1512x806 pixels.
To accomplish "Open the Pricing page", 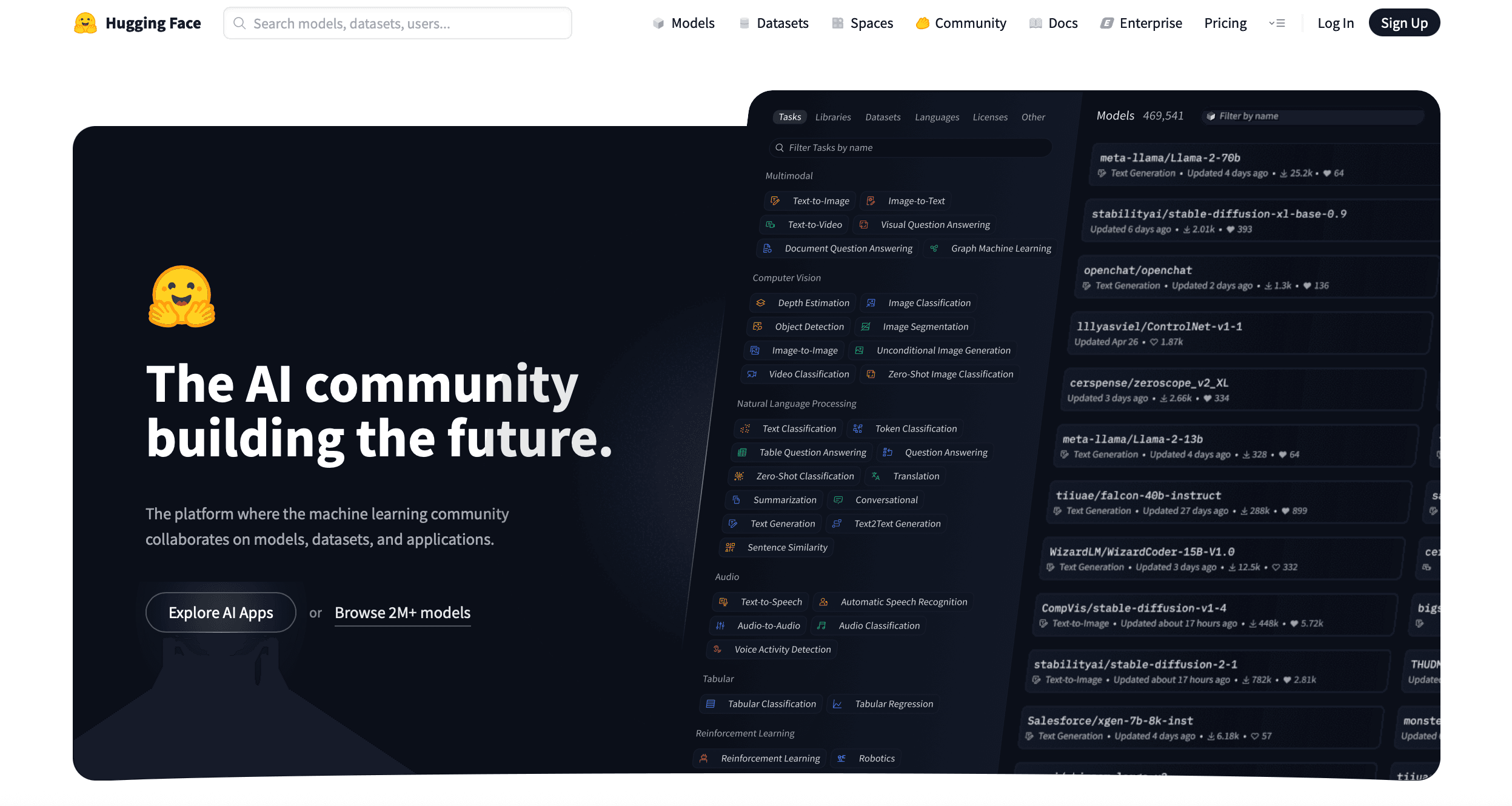I will (x=1225, y=23).
